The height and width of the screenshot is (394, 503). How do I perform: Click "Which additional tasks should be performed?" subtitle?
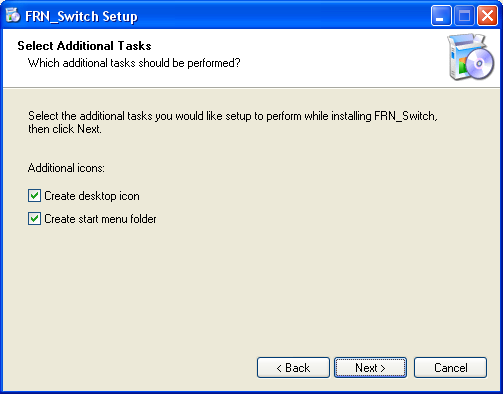(134, 63)
